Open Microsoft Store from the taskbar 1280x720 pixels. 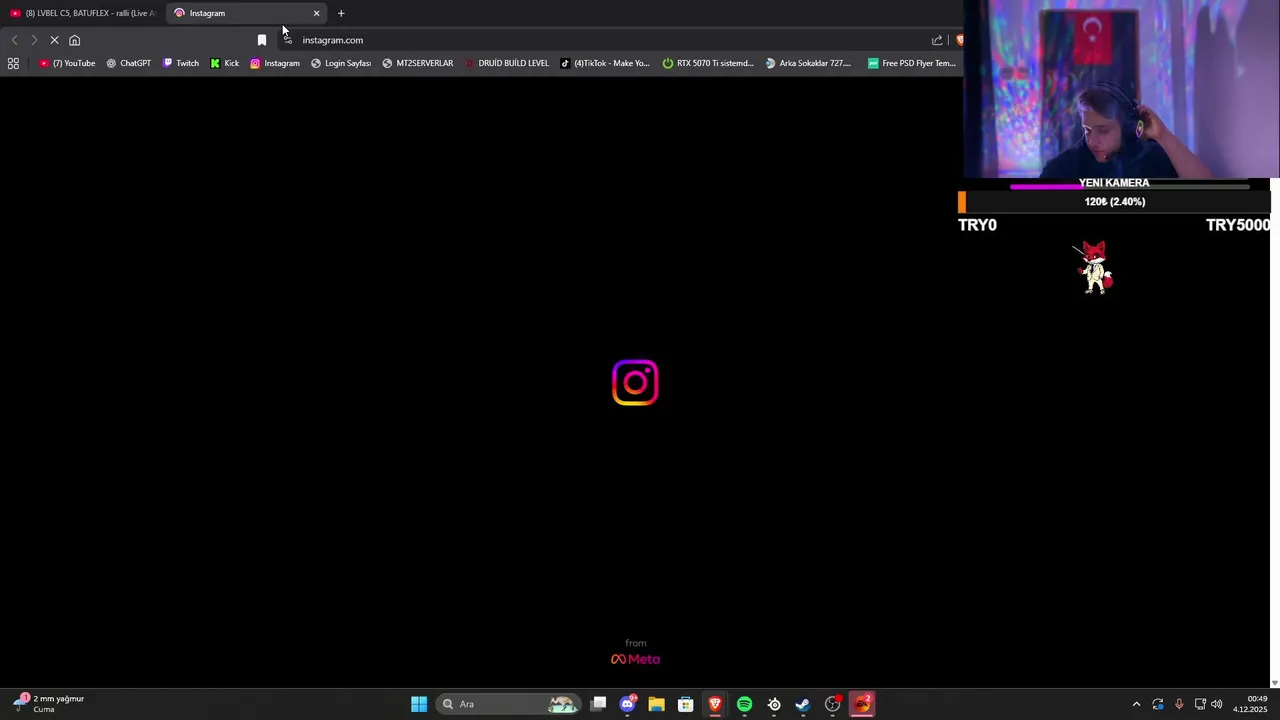tap(686, 704)
